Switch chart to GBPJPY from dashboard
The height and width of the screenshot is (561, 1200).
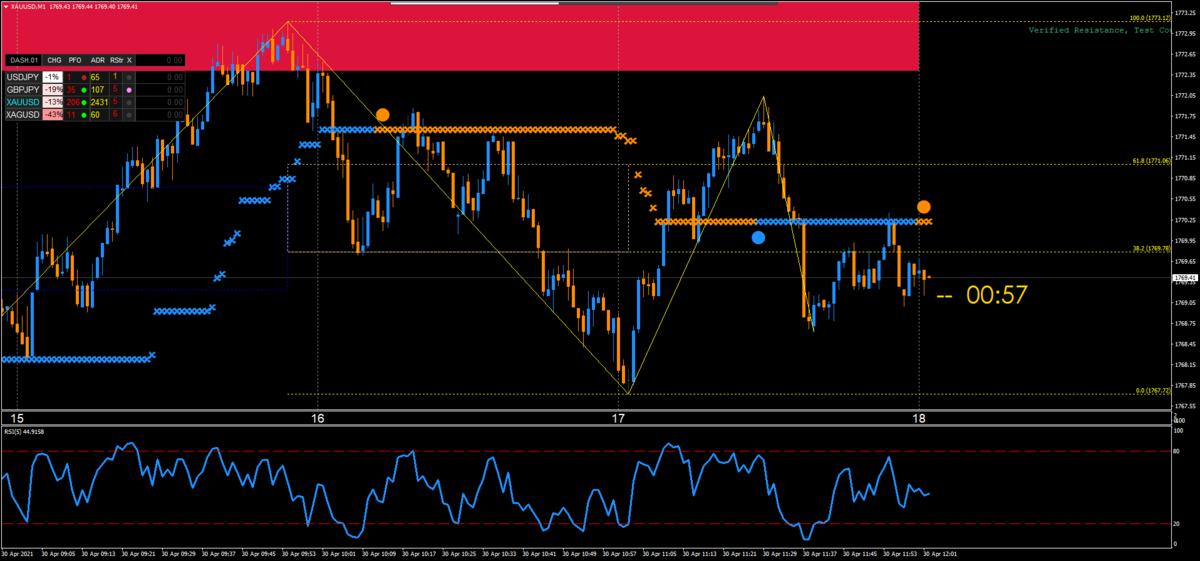(x=23, y=90)
